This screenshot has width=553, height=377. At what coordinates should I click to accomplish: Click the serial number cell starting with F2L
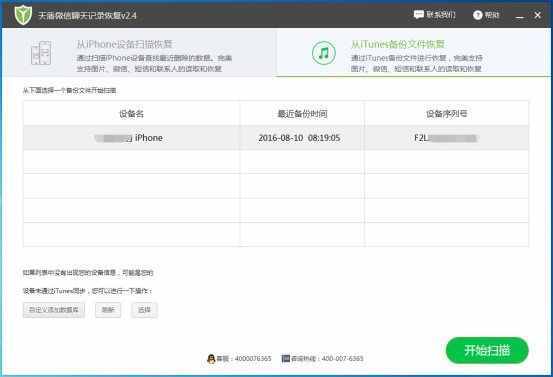pyautogui.click(x=445, y=138)
